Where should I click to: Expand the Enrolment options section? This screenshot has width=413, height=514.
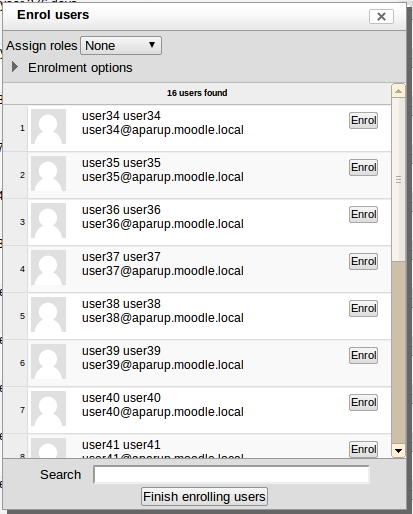(80, 68)
